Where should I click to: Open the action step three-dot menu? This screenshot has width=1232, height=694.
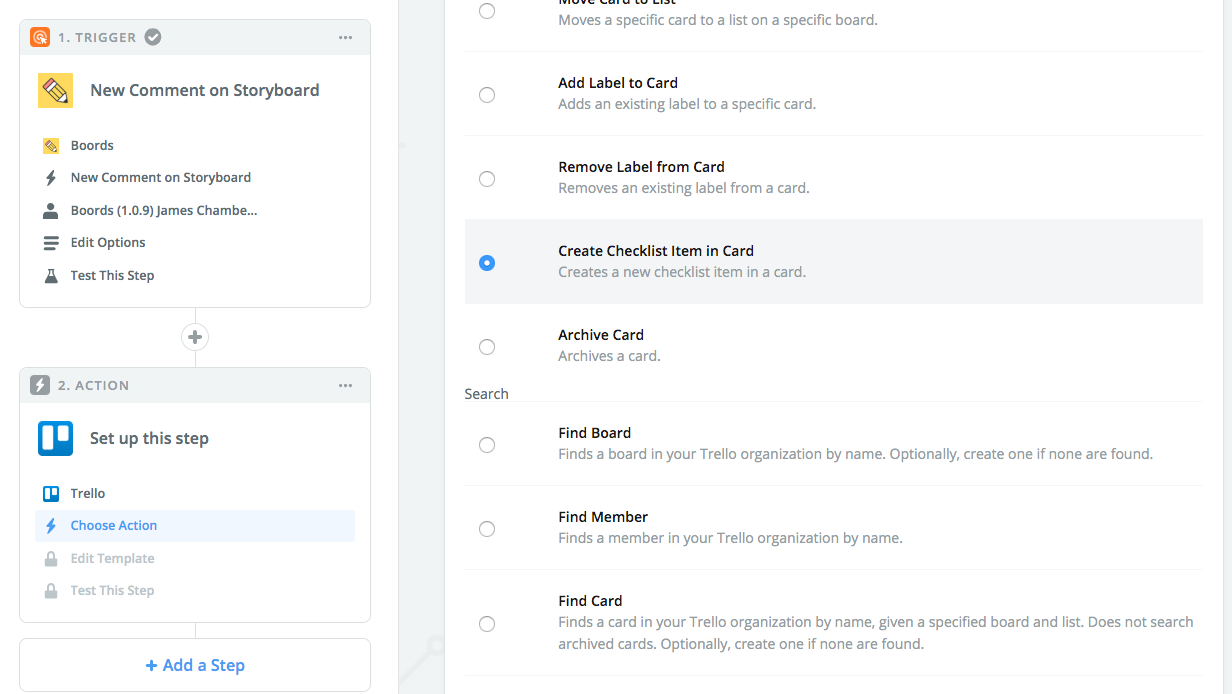coord(345,385)
